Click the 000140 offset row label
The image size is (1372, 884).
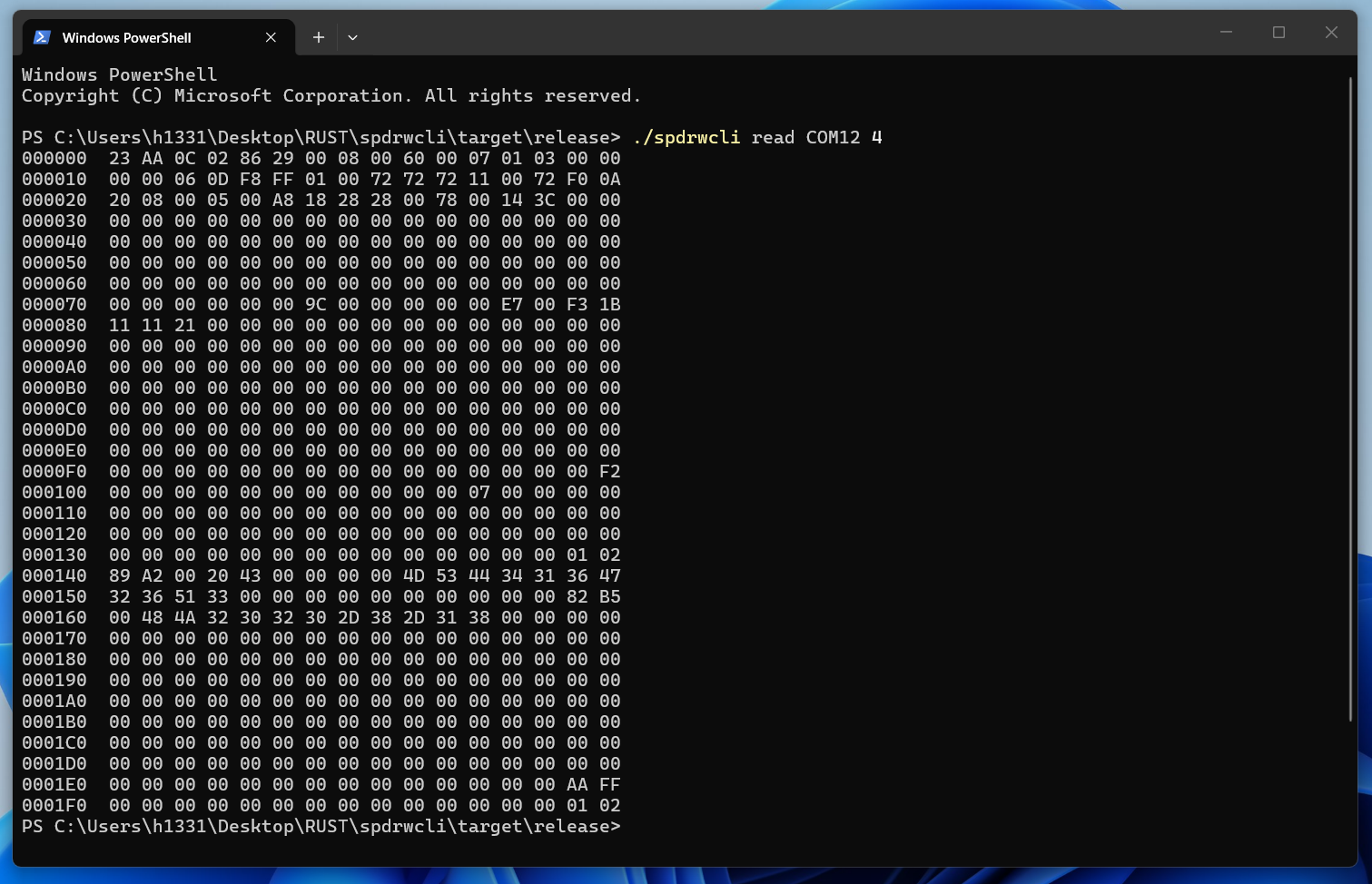[x=54, y=575]
